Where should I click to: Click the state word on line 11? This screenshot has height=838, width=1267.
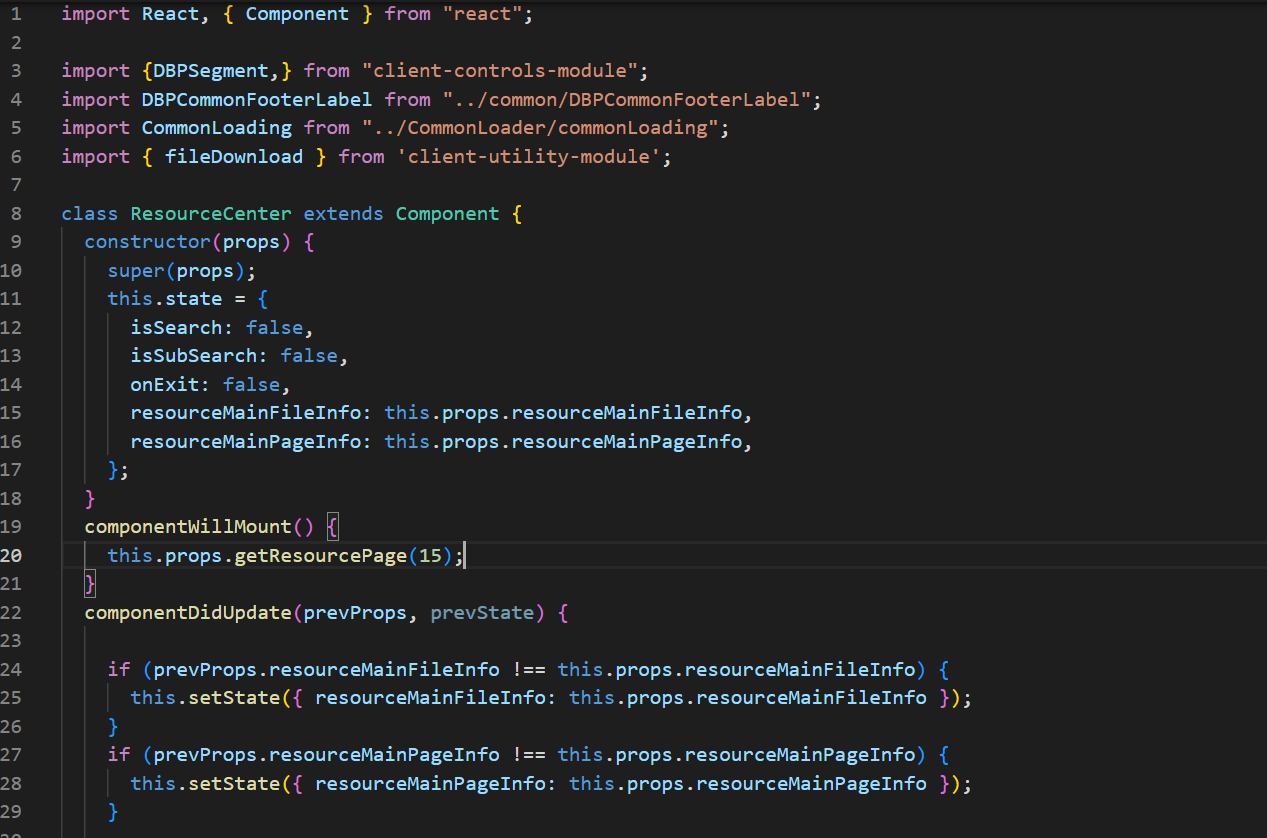point(194,299)
